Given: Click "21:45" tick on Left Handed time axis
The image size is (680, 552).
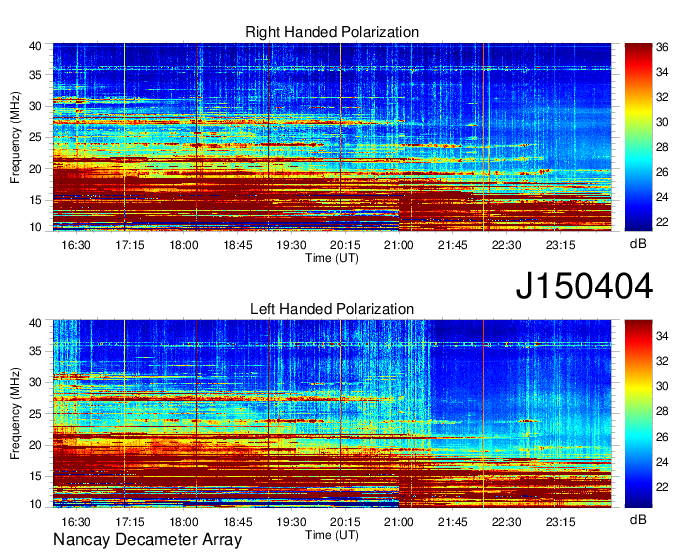Looking at the screenshot, I should tap(453, 521).
